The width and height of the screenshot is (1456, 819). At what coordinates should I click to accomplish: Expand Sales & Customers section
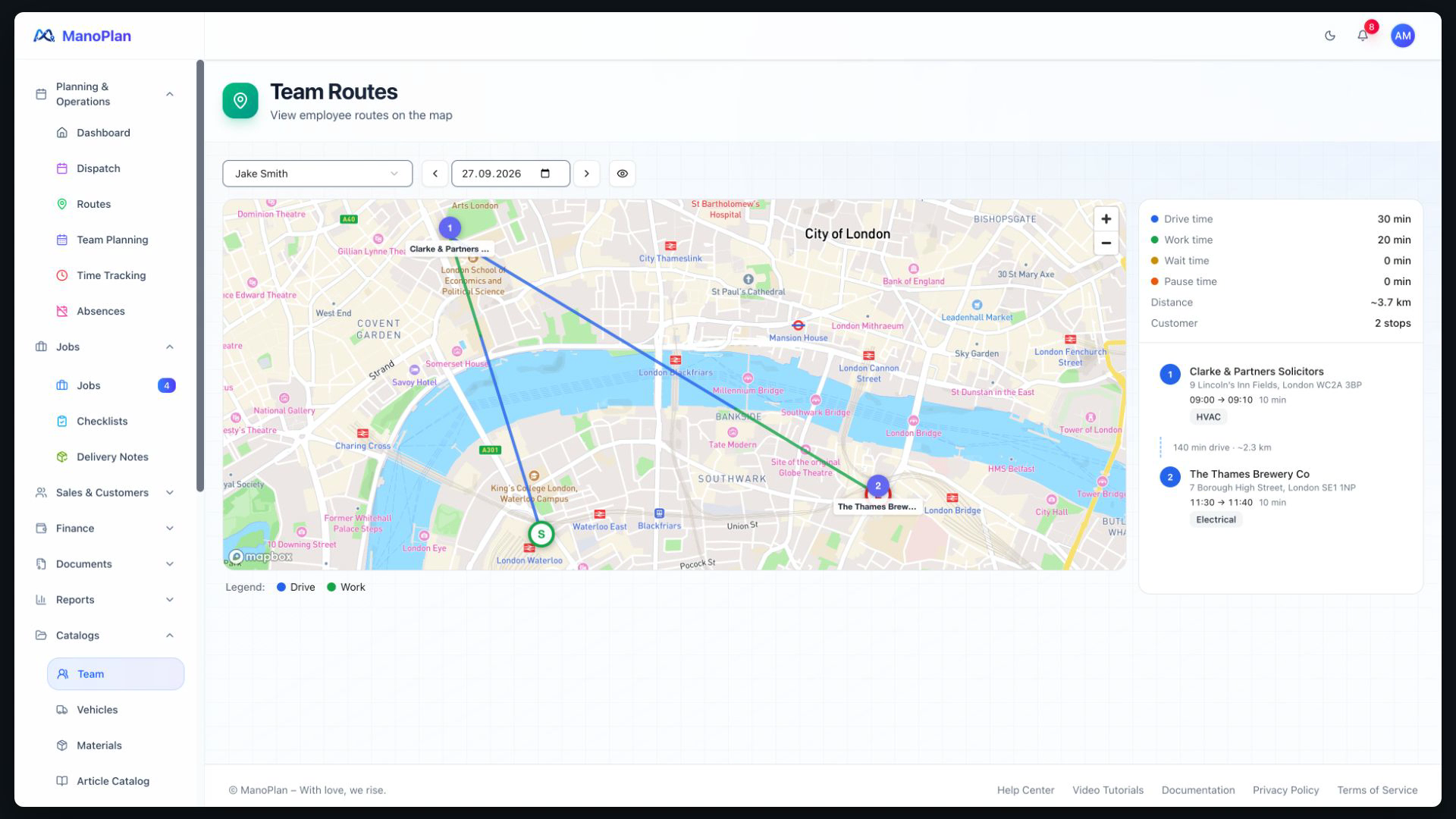click(x=105, y=493)
